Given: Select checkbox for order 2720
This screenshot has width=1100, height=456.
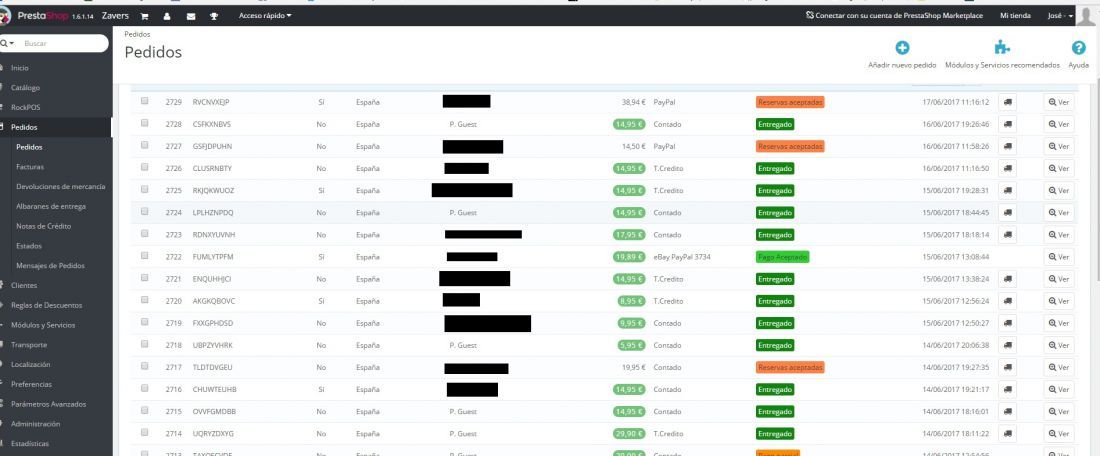Looking at the screenshot, I should (x=145, y=300).
